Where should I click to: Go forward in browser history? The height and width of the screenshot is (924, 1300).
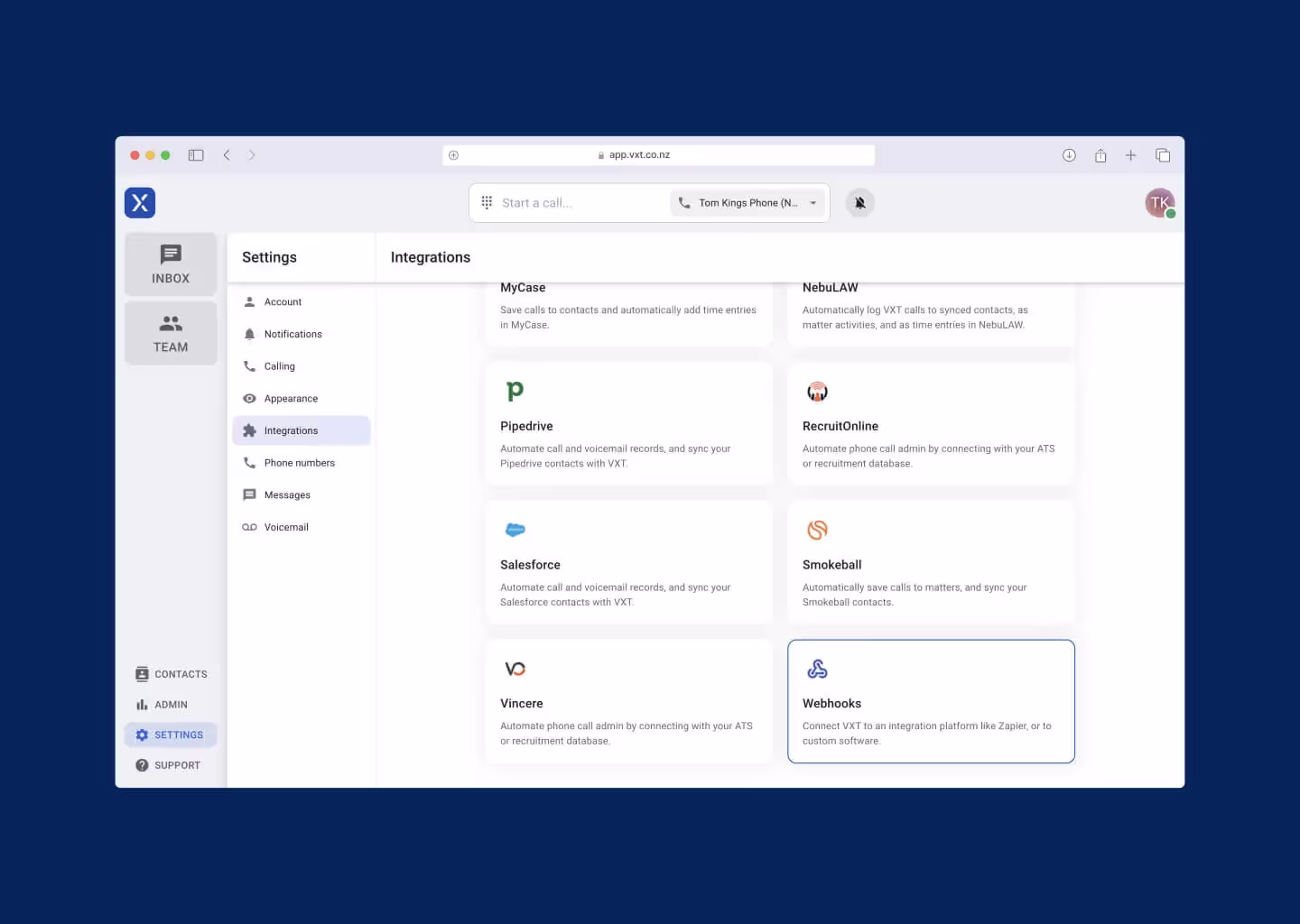[252, 155]
